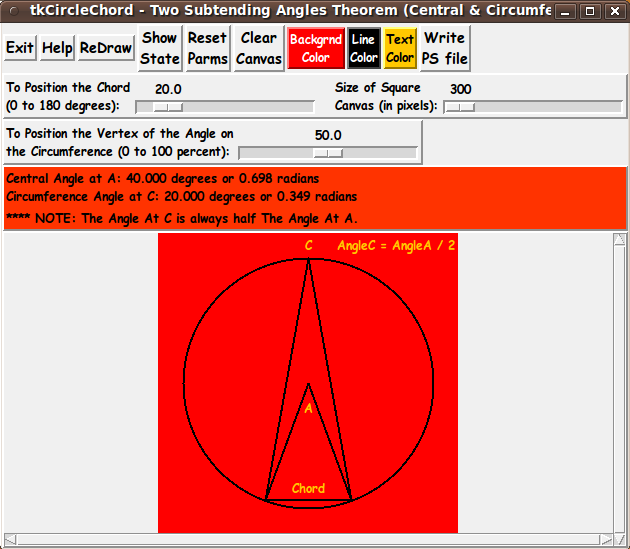Image resolution: width=630 pixels, height=549 pixels.
Task: Click the canvas size slider trough right of its handle
Action: [x=548, y=107]
